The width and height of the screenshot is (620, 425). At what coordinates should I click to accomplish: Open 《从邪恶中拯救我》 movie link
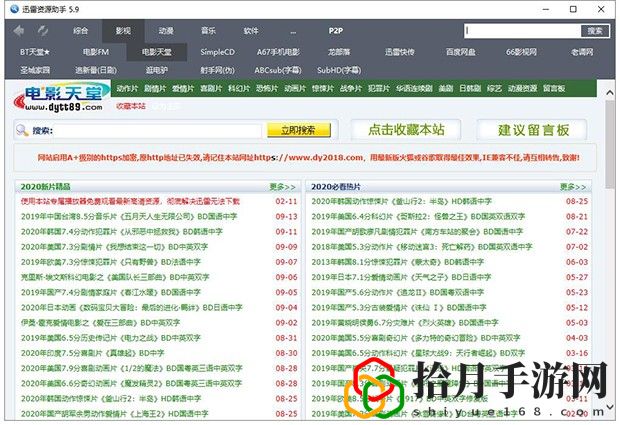click(x=122, y=232)
